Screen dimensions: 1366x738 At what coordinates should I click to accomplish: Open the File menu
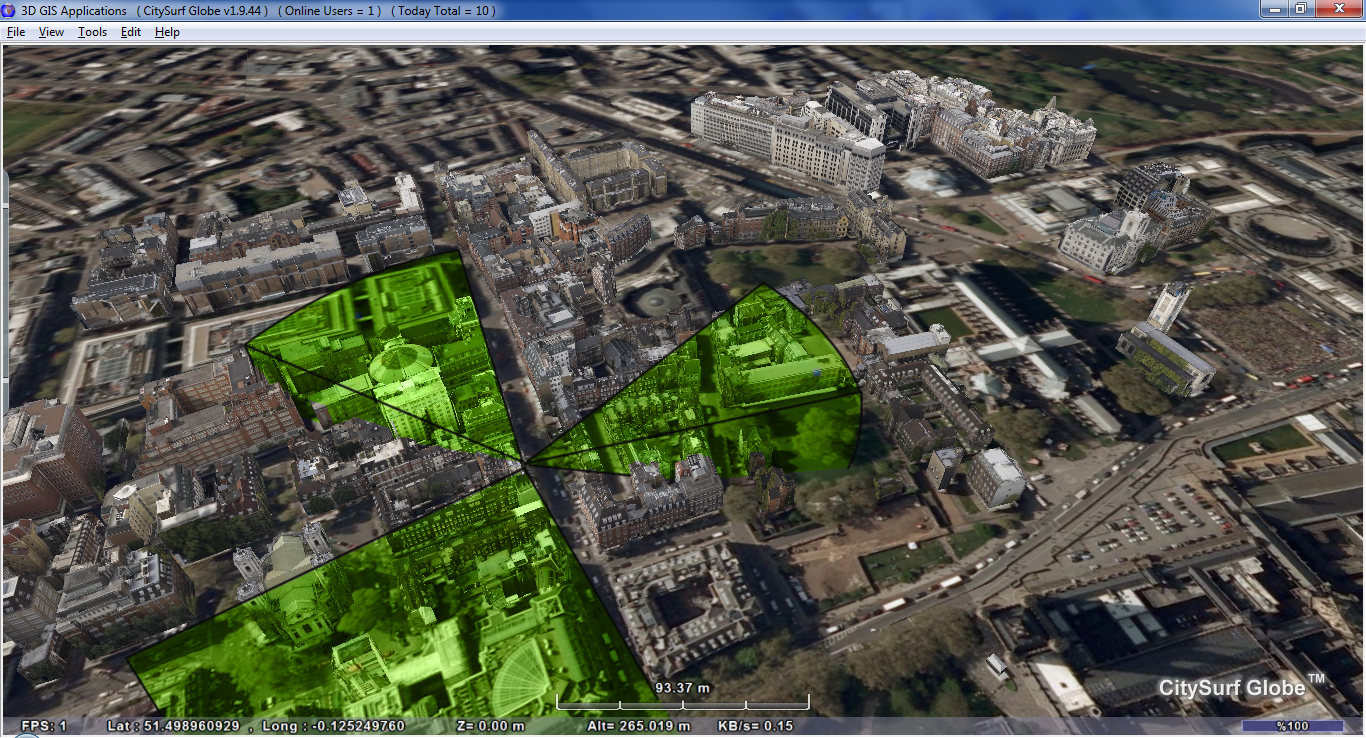(16, 32)
